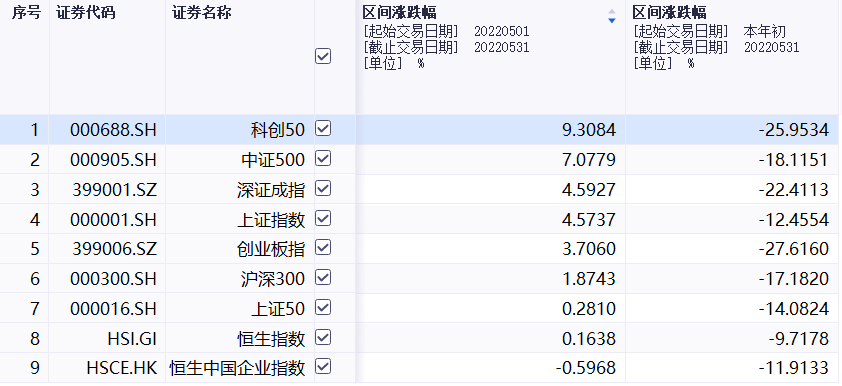Click the name cell 创业板指

click(271, 249)
